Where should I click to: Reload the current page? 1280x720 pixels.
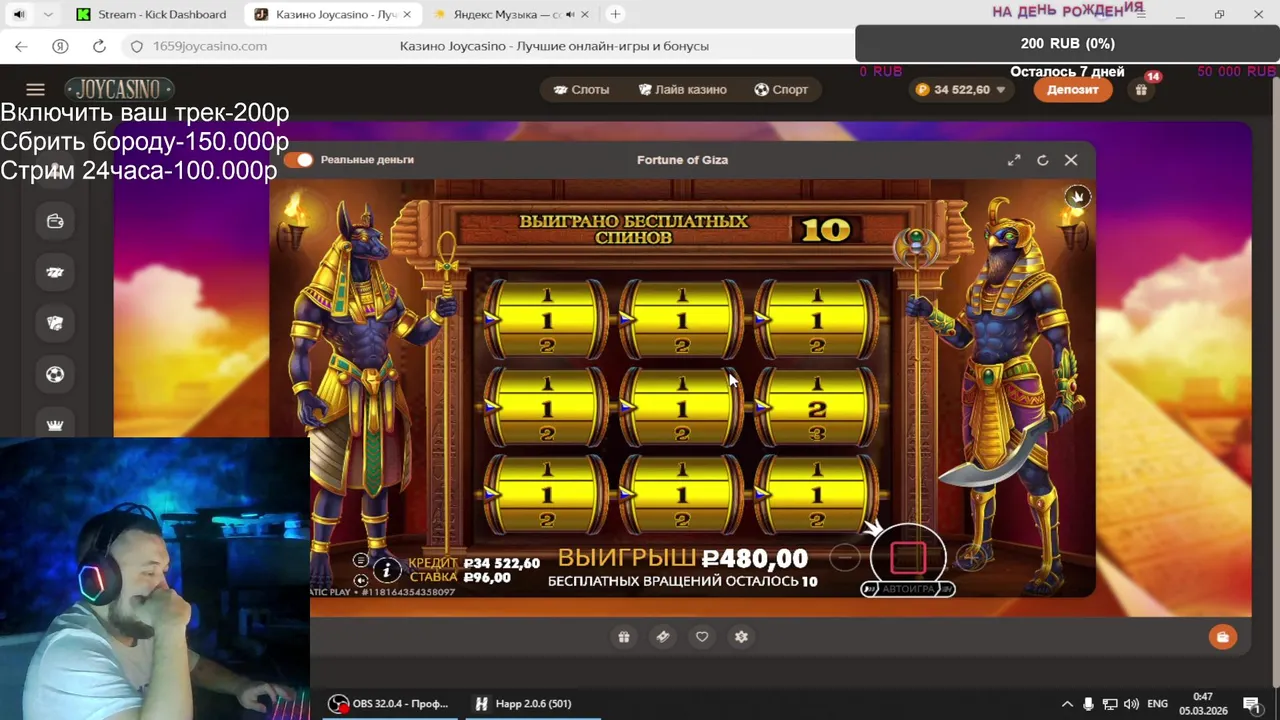tap(99, 46)
